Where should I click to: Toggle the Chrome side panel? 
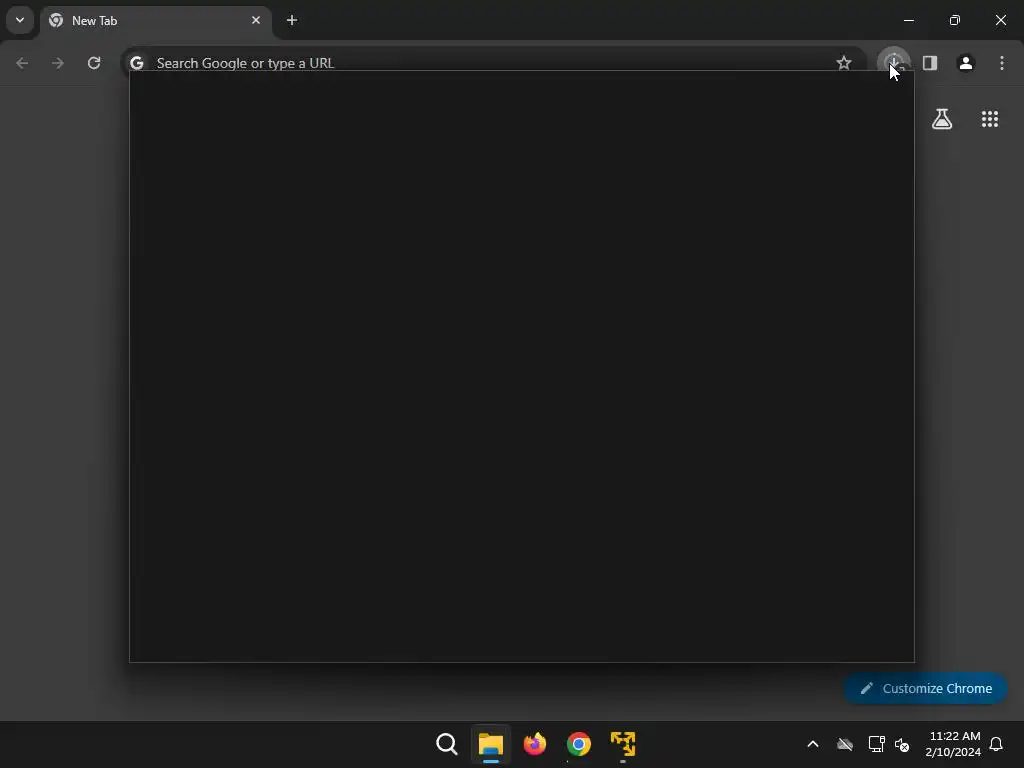tap(930, 63)
